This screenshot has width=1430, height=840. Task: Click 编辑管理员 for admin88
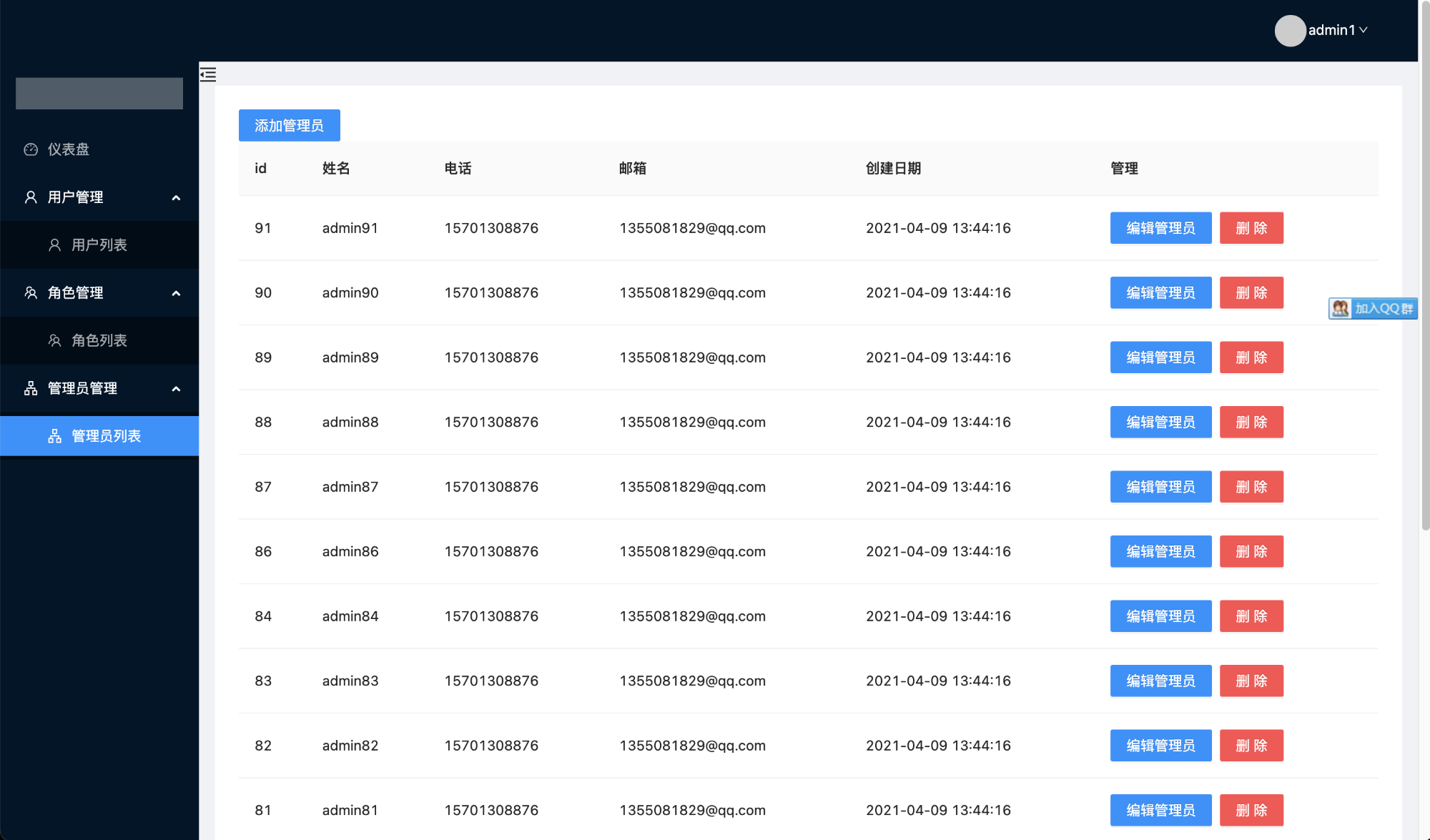click(1160, 422)
